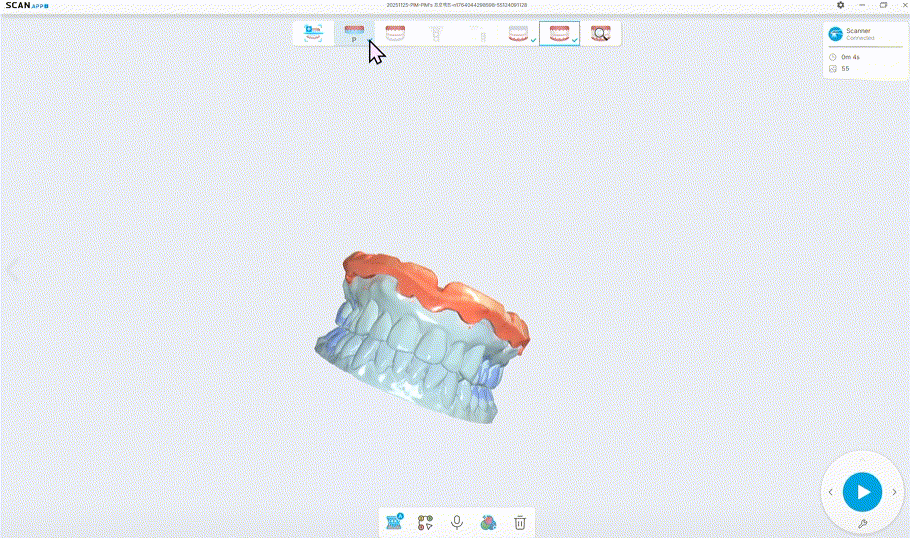Start scanning with the blue play button
Screen dimensions: 910x538
click(x=862, y=492)
